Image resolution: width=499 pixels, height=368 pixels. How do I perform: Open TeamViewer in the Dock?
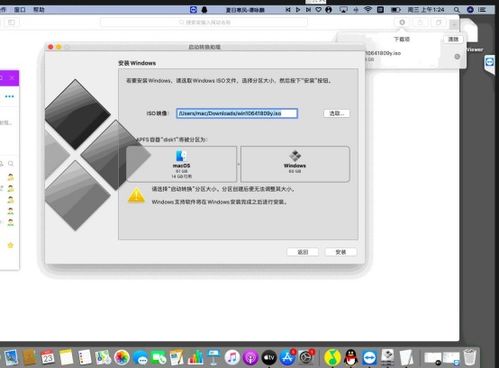pos(369,358)
